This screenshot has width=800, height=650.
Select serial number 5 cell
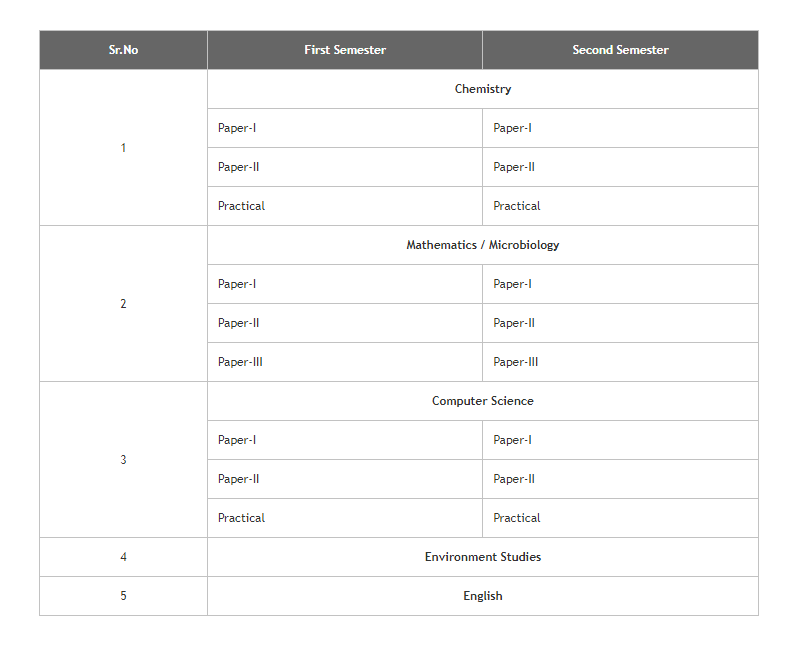123,596
